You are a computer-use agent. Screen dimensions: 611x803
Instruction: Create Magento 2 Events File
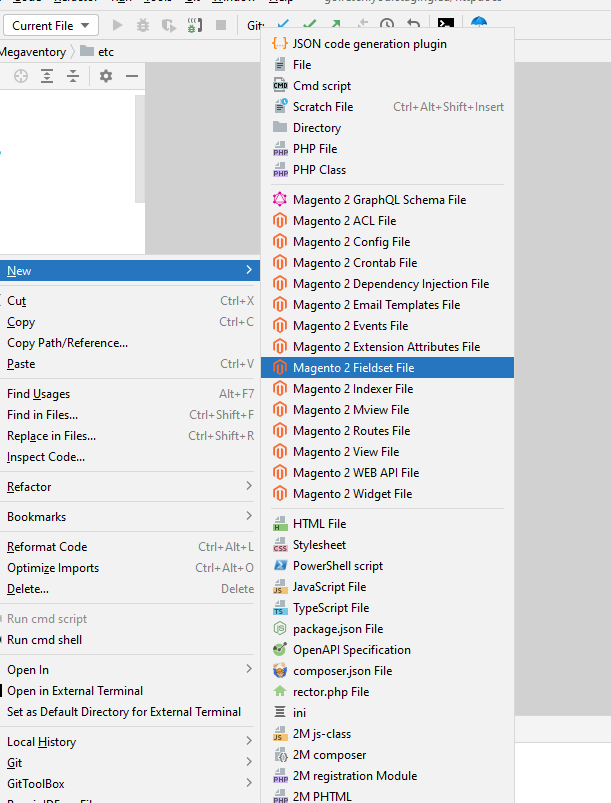tap(387, 326)
